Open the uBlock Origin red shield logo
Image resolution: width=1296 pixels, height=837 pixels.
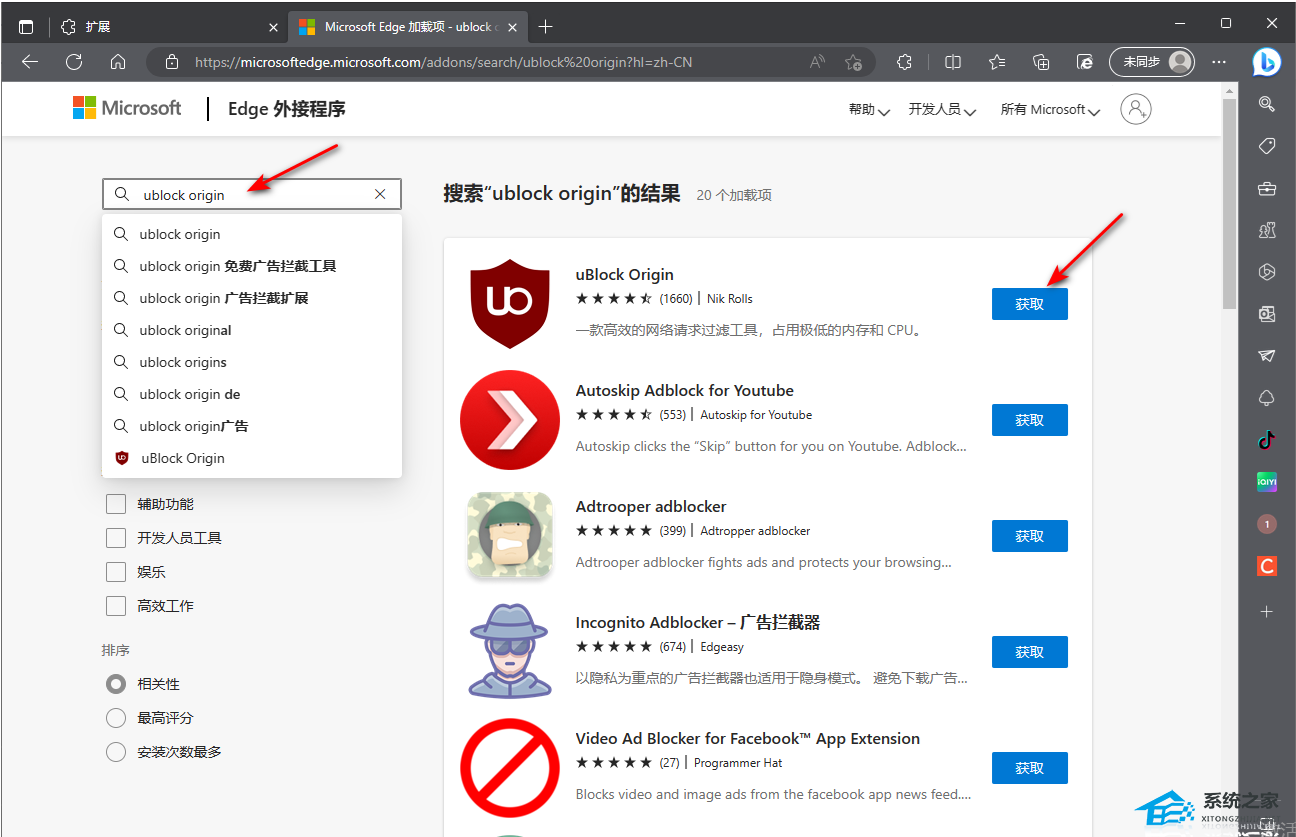coord(510,304)
